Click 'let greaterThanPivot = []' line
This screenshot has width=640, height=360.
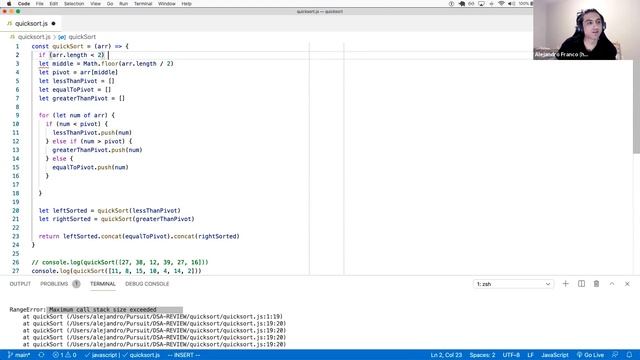(x=82, y=98)
